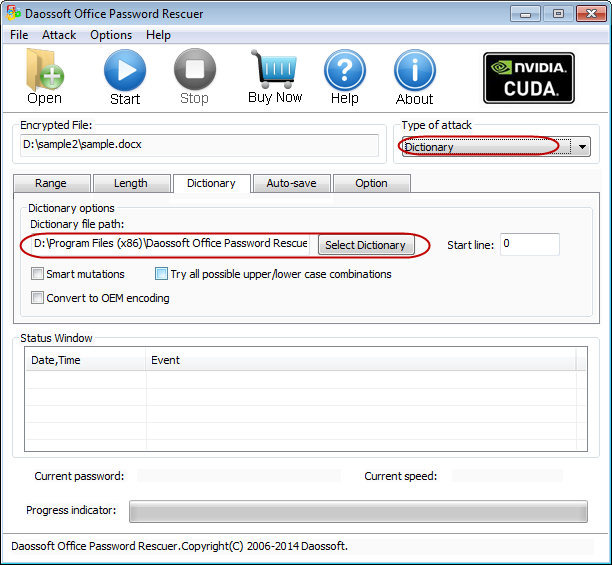Click the copyright status bar text

click(x=179, y=546)
